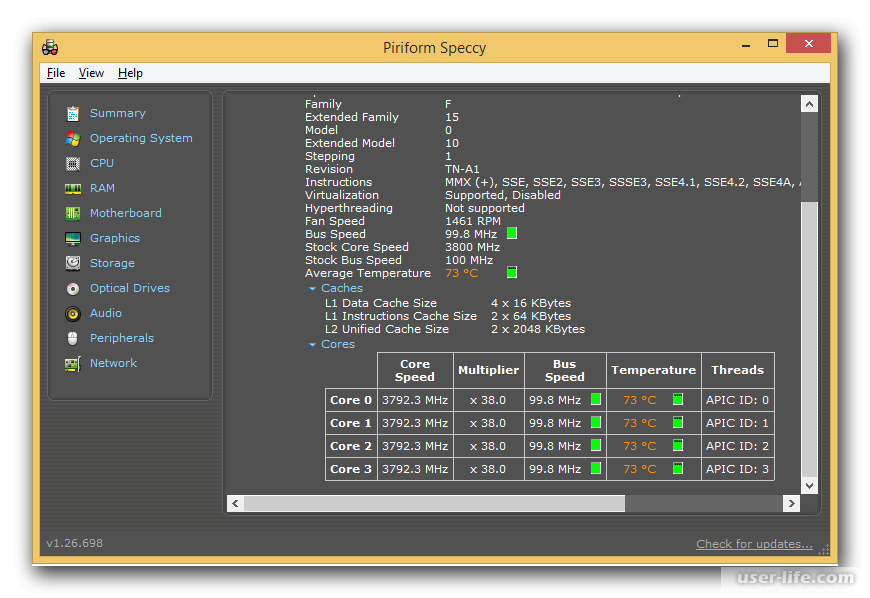Collapse the Cores section
Viewport: 870px width, 598px height.
point(312,344)
